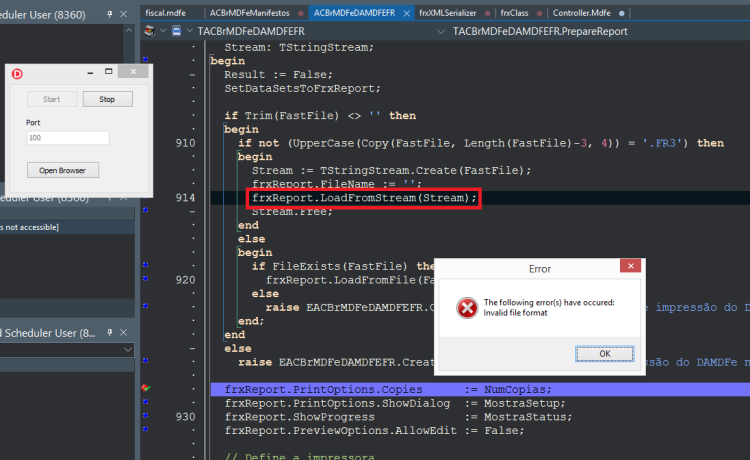Click the gutter dot beside the Stream.Free line
This screenshot has width=750, height=460.
pos(146,210)
